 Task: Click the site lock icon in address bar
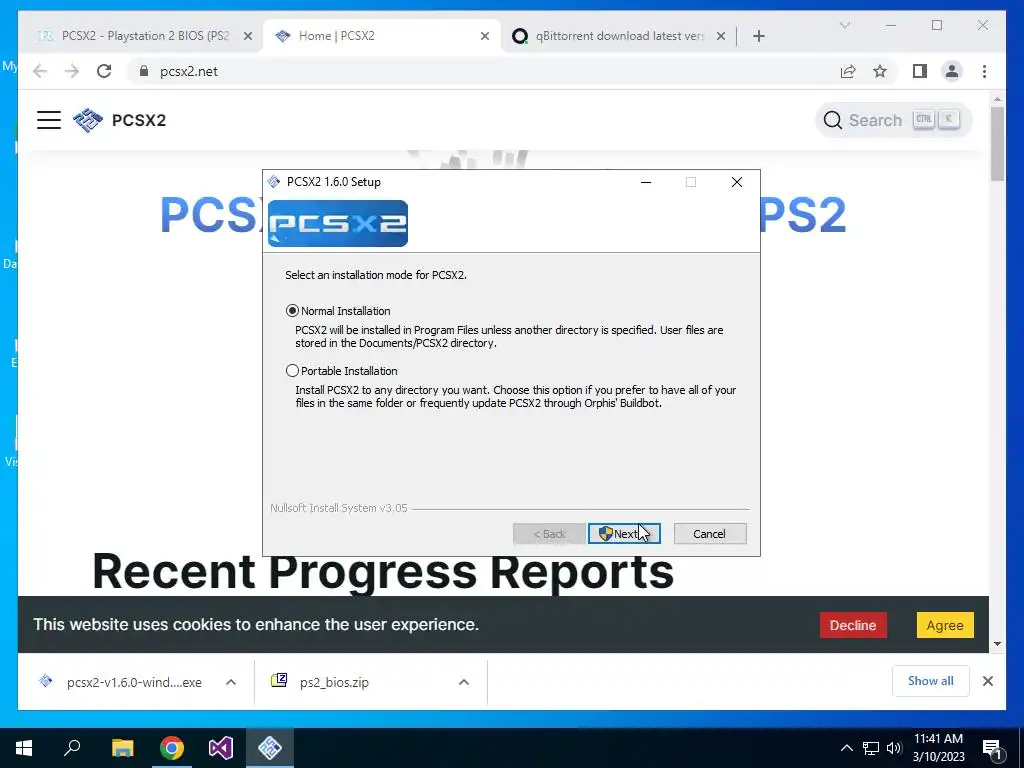pos(144,71)
